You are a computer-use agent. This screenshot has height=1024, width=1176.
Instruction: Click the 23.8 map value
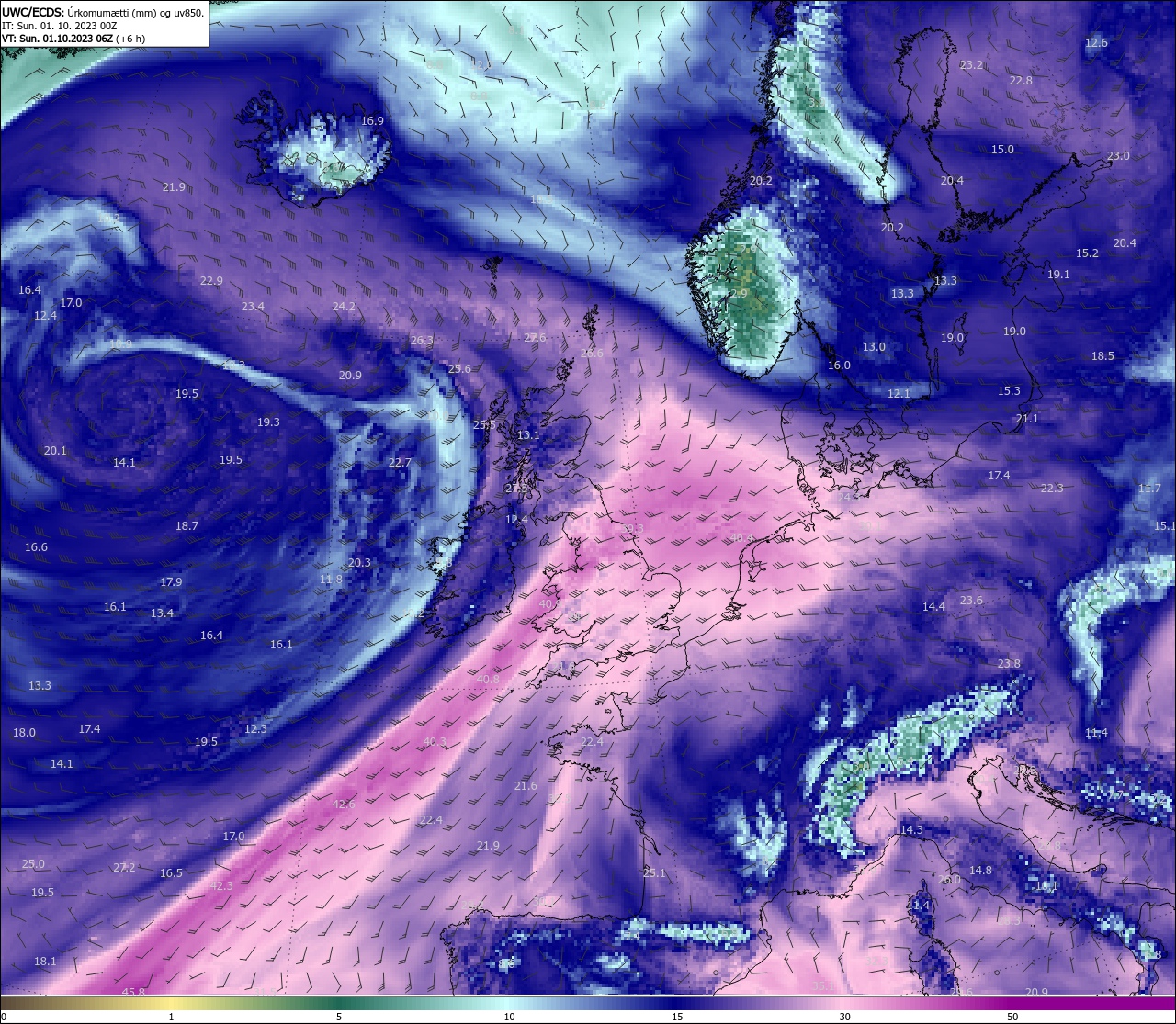[1009, 664]
